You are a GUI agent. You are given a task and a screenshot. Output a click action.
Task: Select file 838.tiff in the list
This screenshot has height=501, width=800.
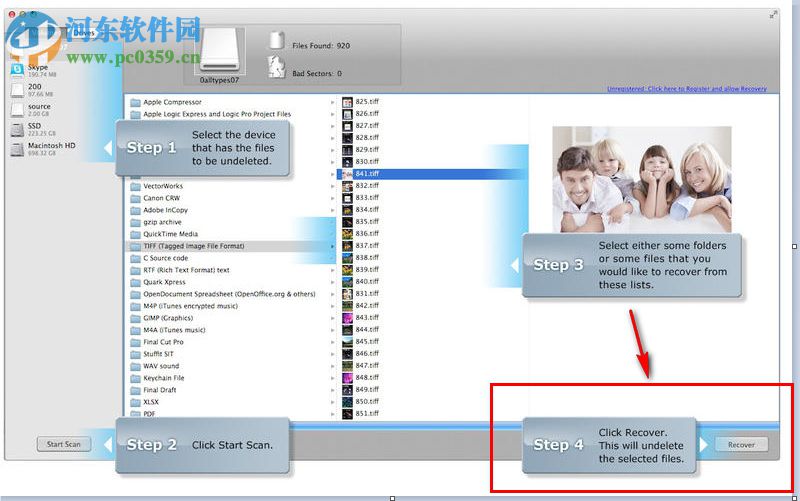pos(367,258)
